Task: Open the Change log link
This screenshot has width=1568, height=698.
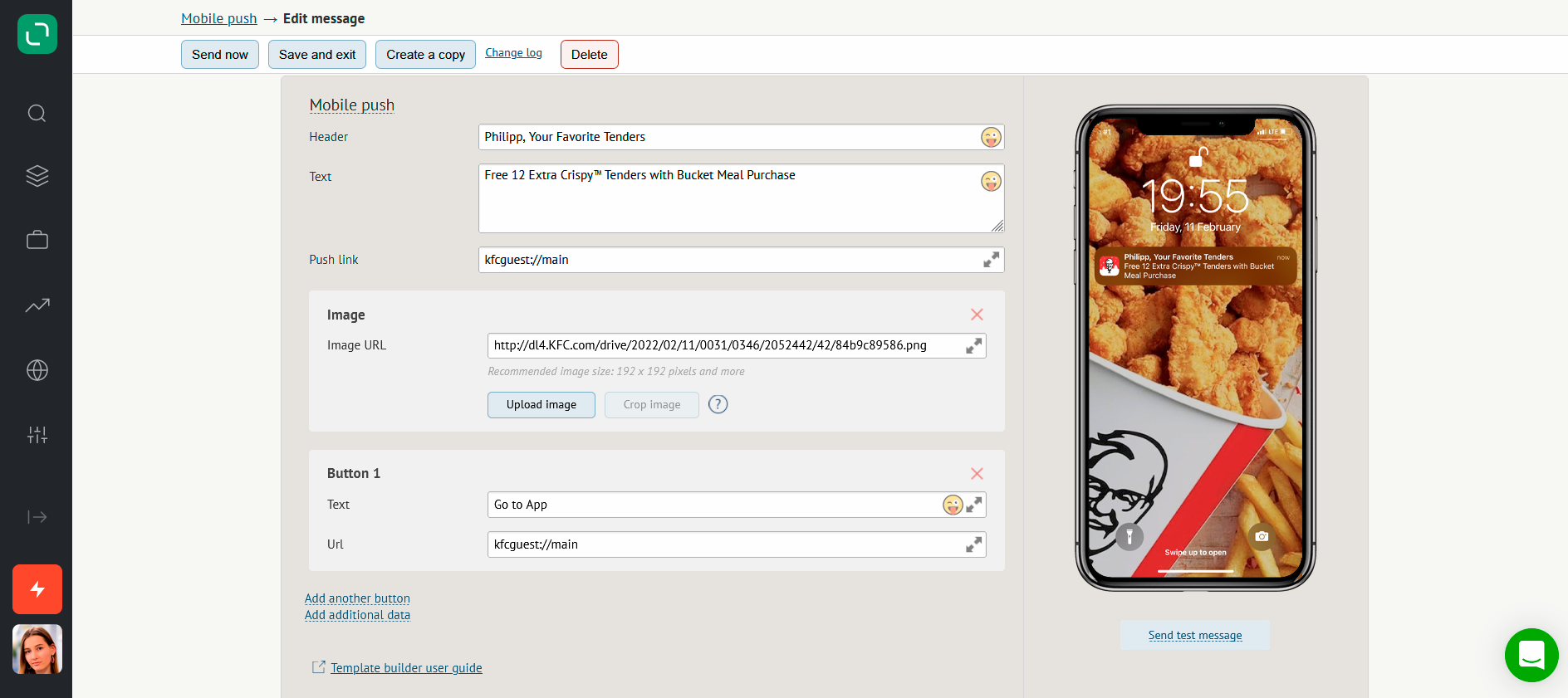Action: click(513, 52)
